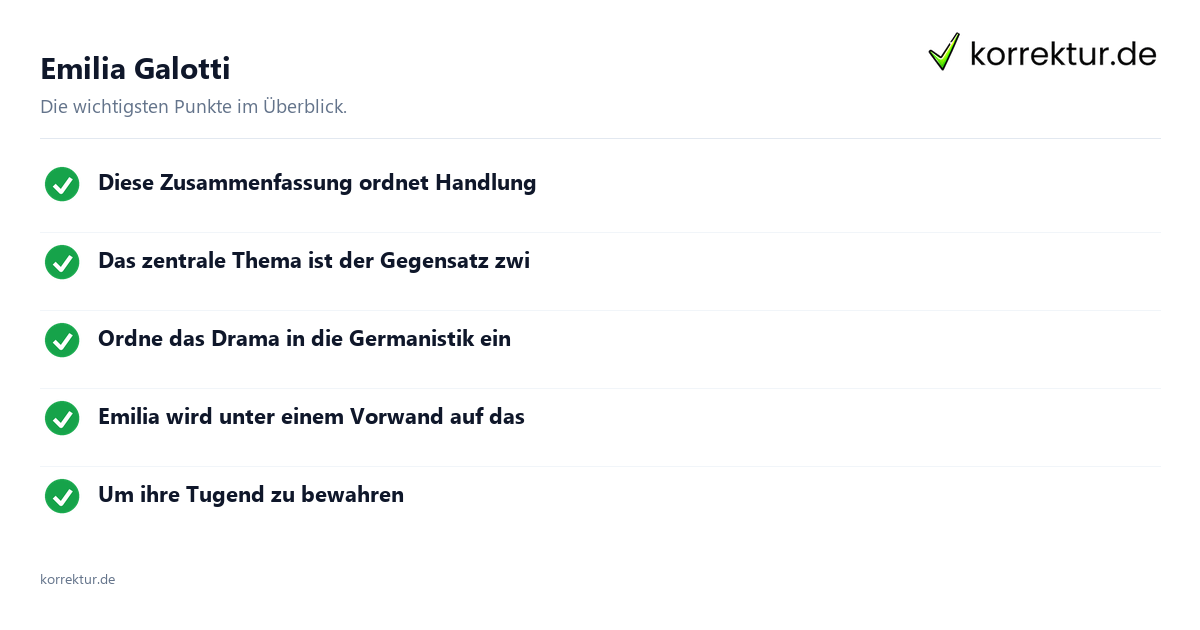Select check icon next to 'Emilia wird unter'
The width and height of the screenshot is (1200, 630).
pyautogui.click(x=62, y=418)
